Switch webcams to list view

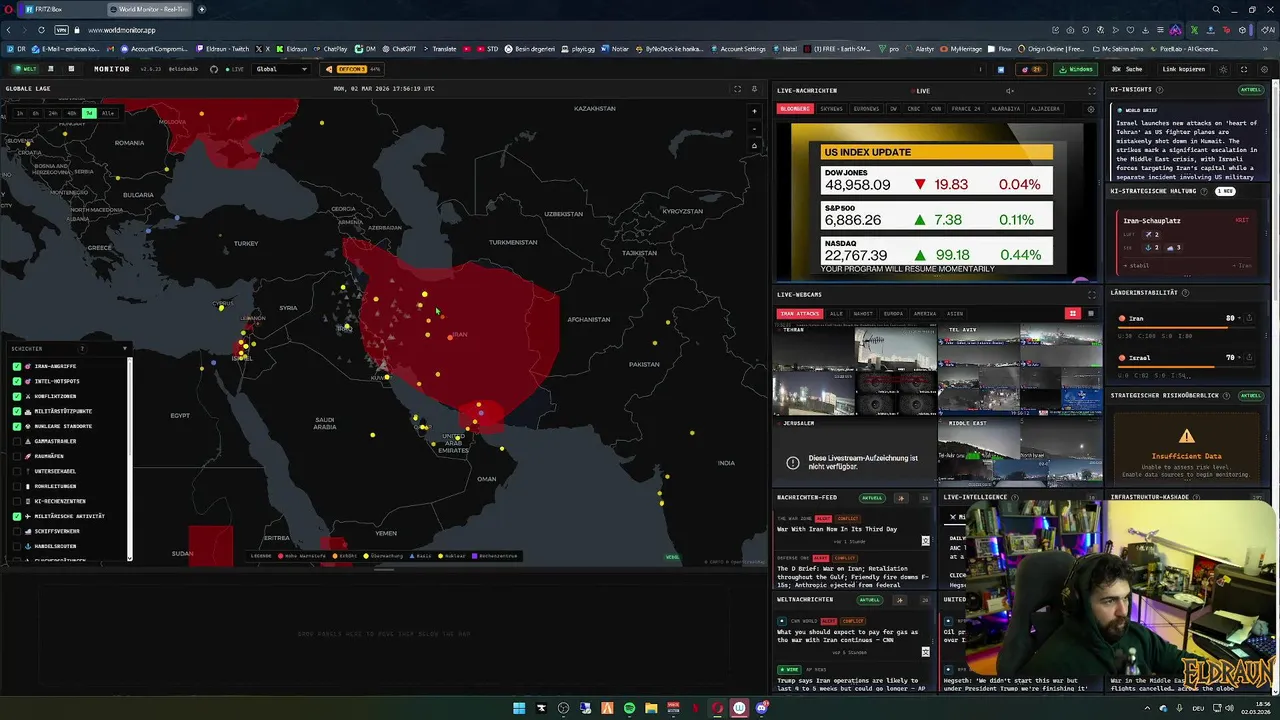pos(1090,314)
